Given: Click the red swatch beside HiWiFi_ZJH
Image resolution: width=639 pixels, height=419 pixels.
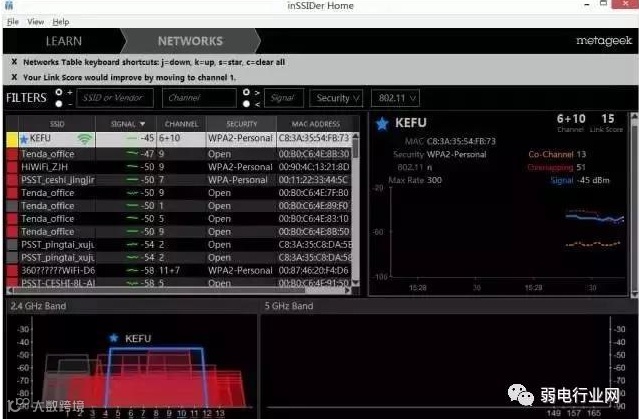Looking at the screenshot, I should click(12, 167).
